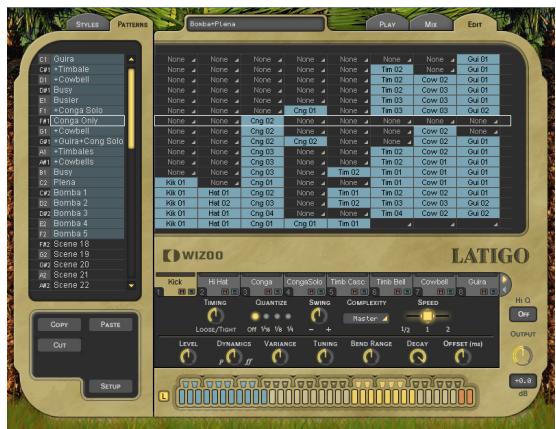Open the Guira-column empty dropdown in the Bomba 4 row
The height and width of the screenshot is (429, 556).
point(478,224)
